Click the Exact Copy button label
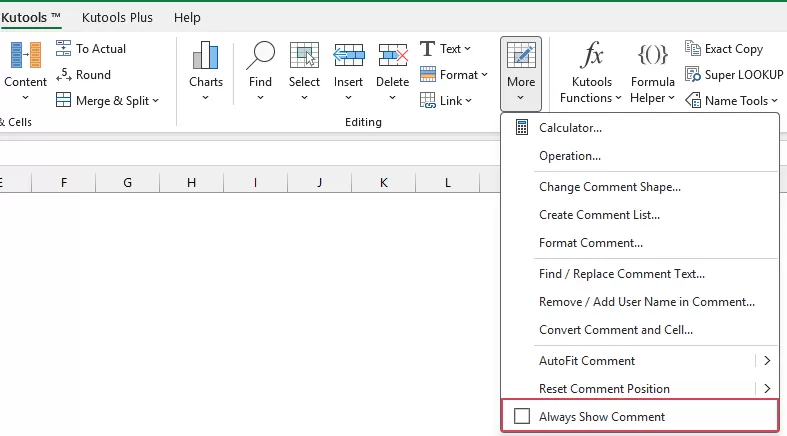The height and width of the screenshot is (436, 787). 734,49
